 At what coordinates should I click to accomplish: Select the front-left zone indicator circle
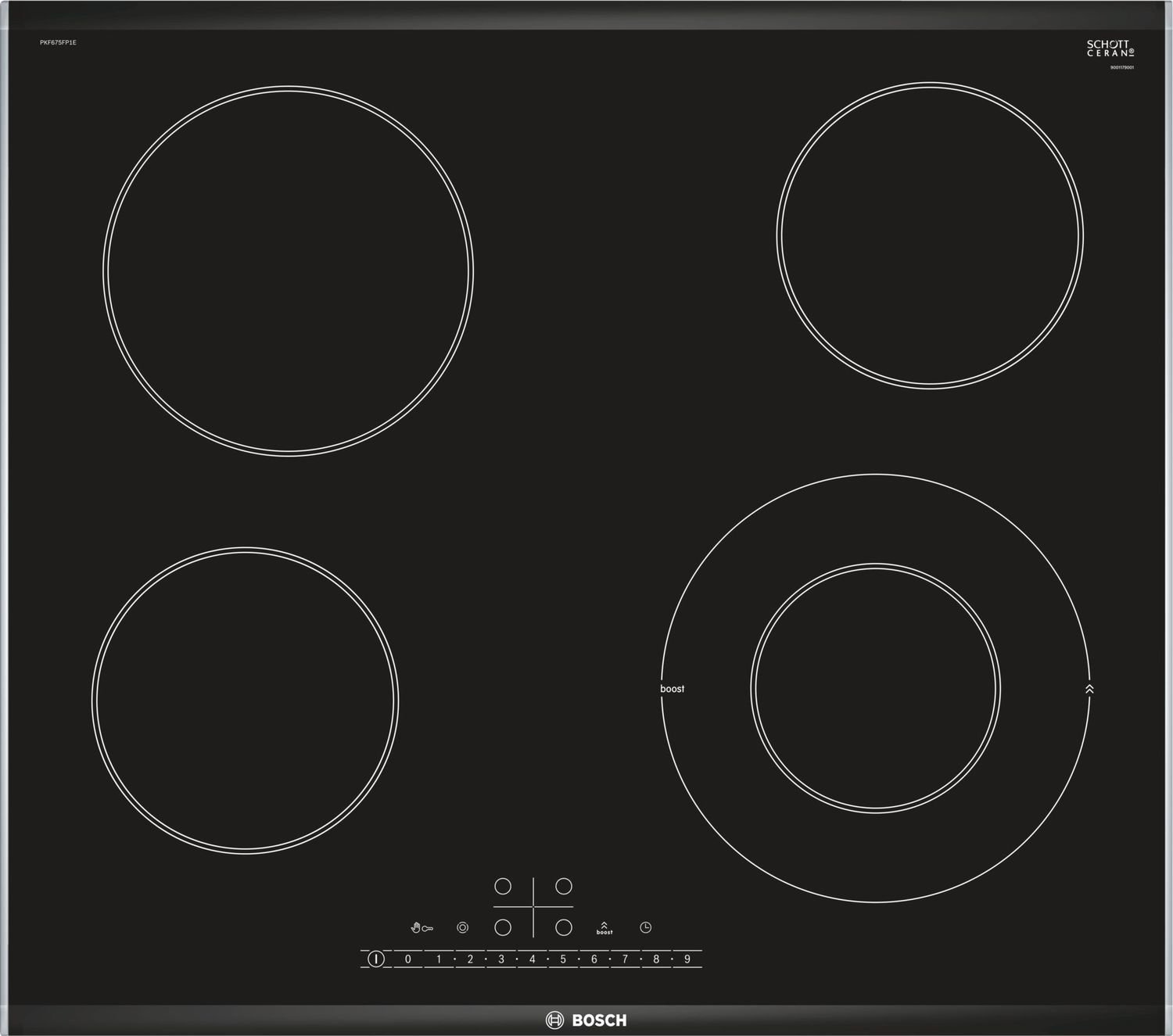tap(503, 929)
